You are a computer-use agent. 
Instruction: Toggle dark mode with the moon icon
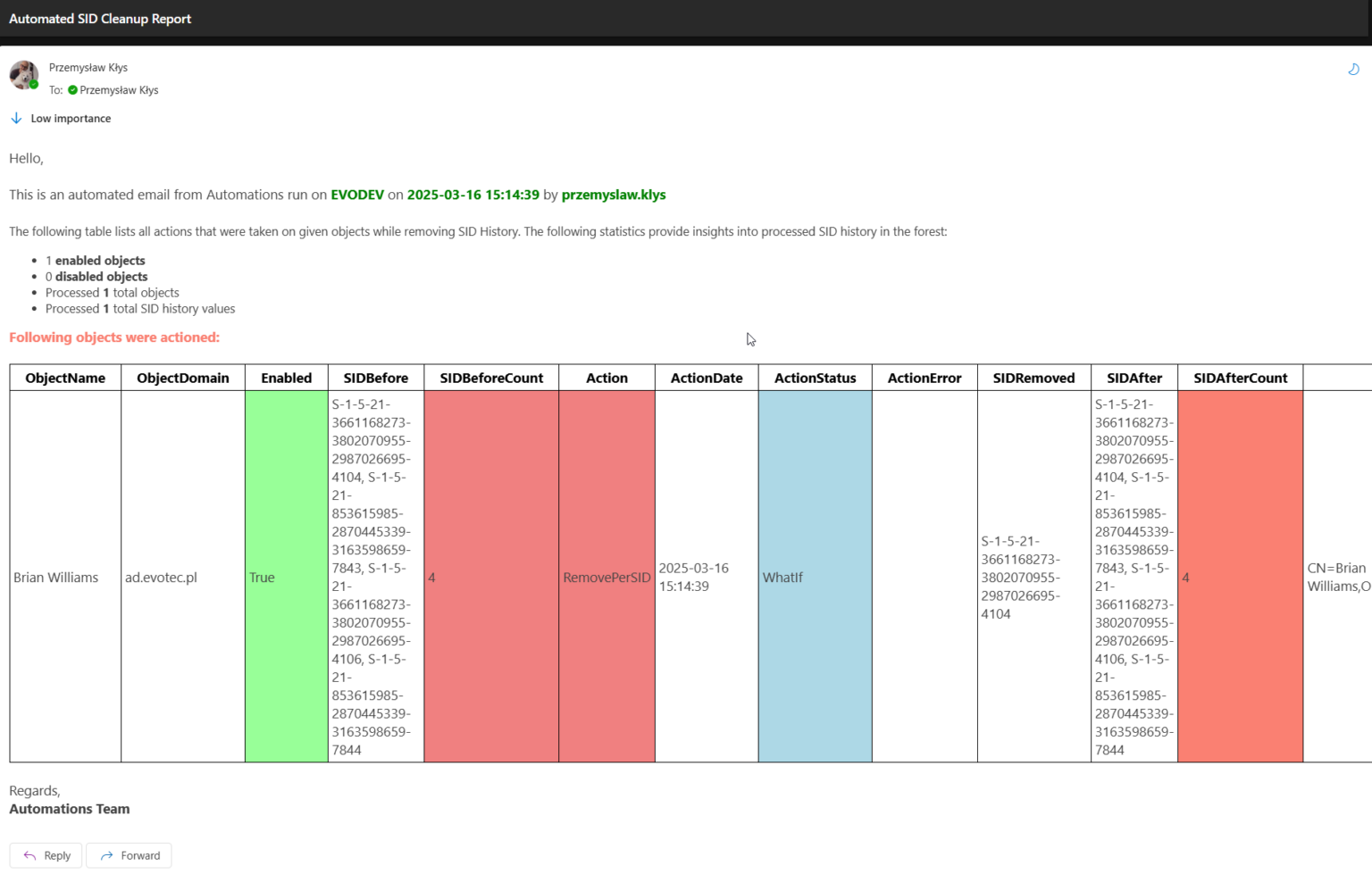(1353, 69)
